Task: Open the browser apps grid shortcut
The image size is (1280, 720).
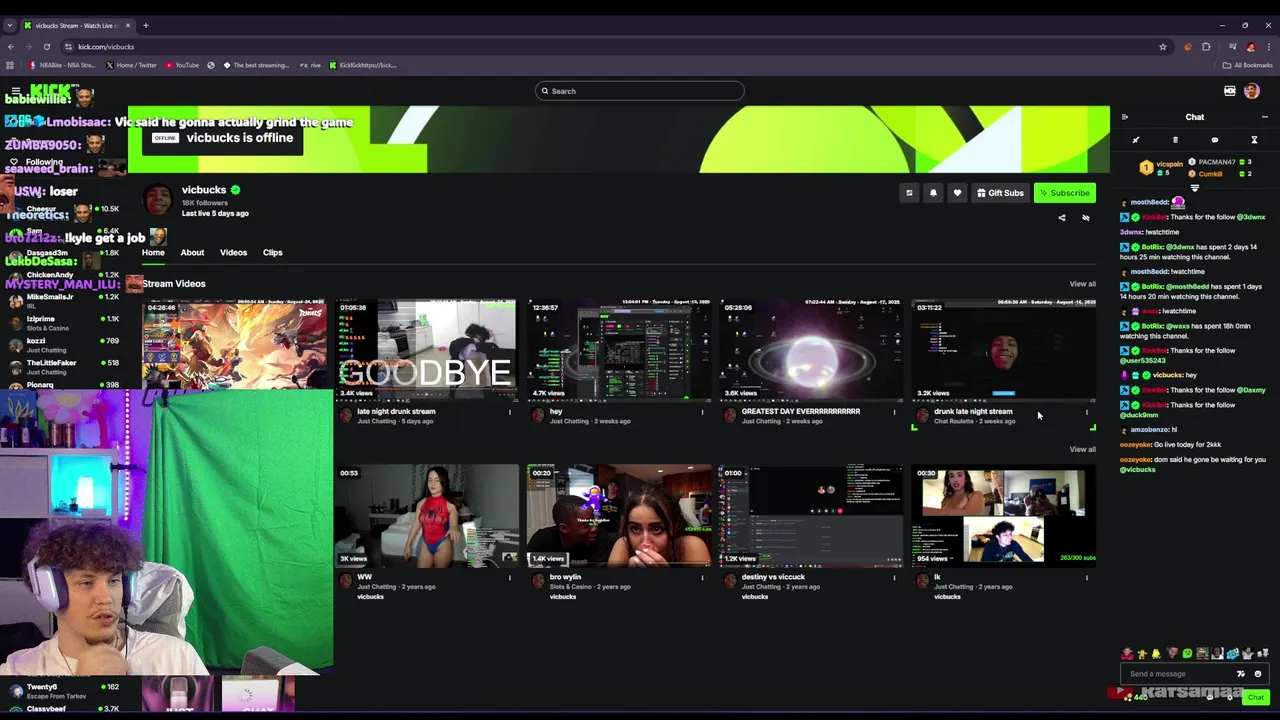Action: (10, 65)
